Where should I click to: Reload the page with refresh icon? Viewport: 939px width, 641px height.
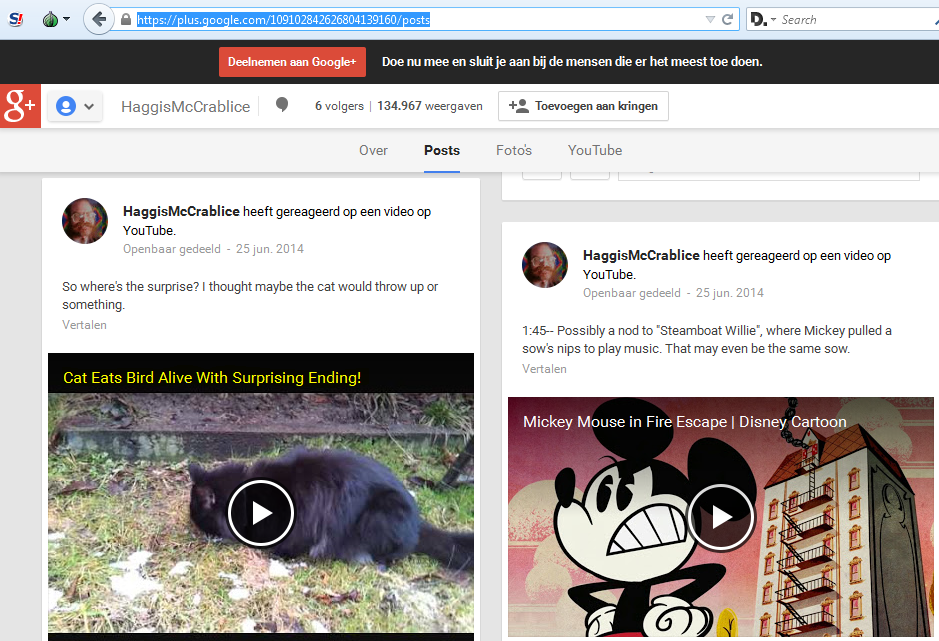coord(728,20)
